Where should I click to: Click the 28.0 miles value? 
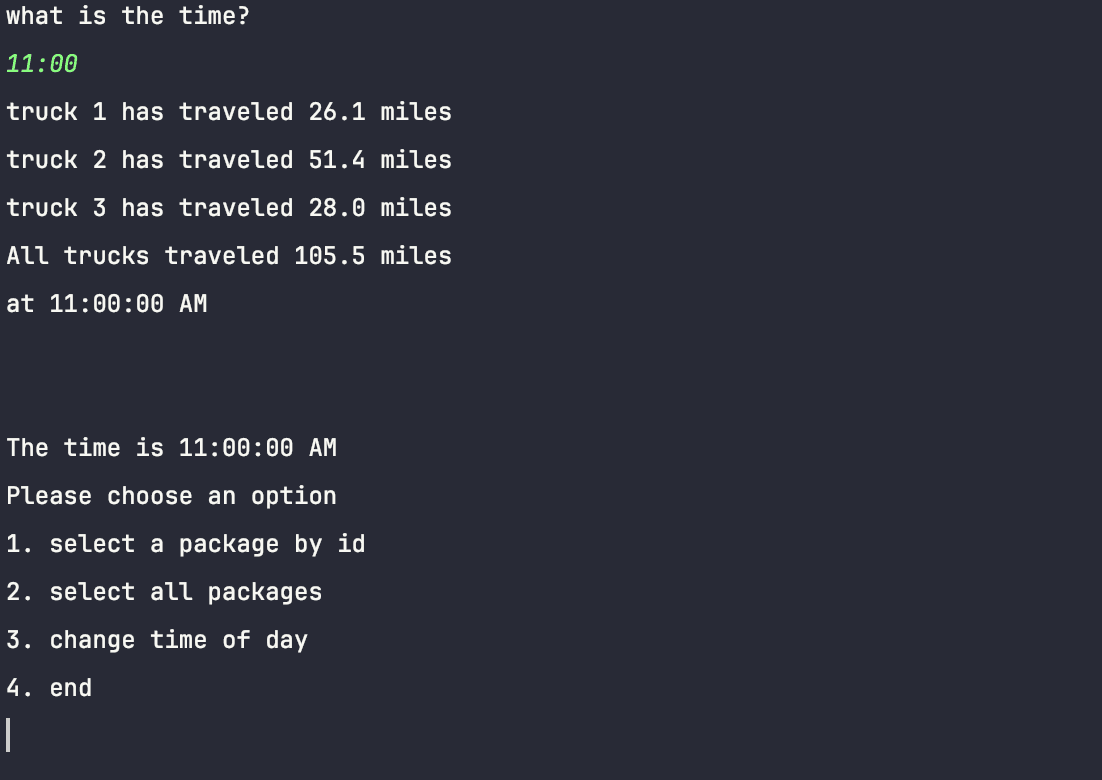(x=337, y=208)
